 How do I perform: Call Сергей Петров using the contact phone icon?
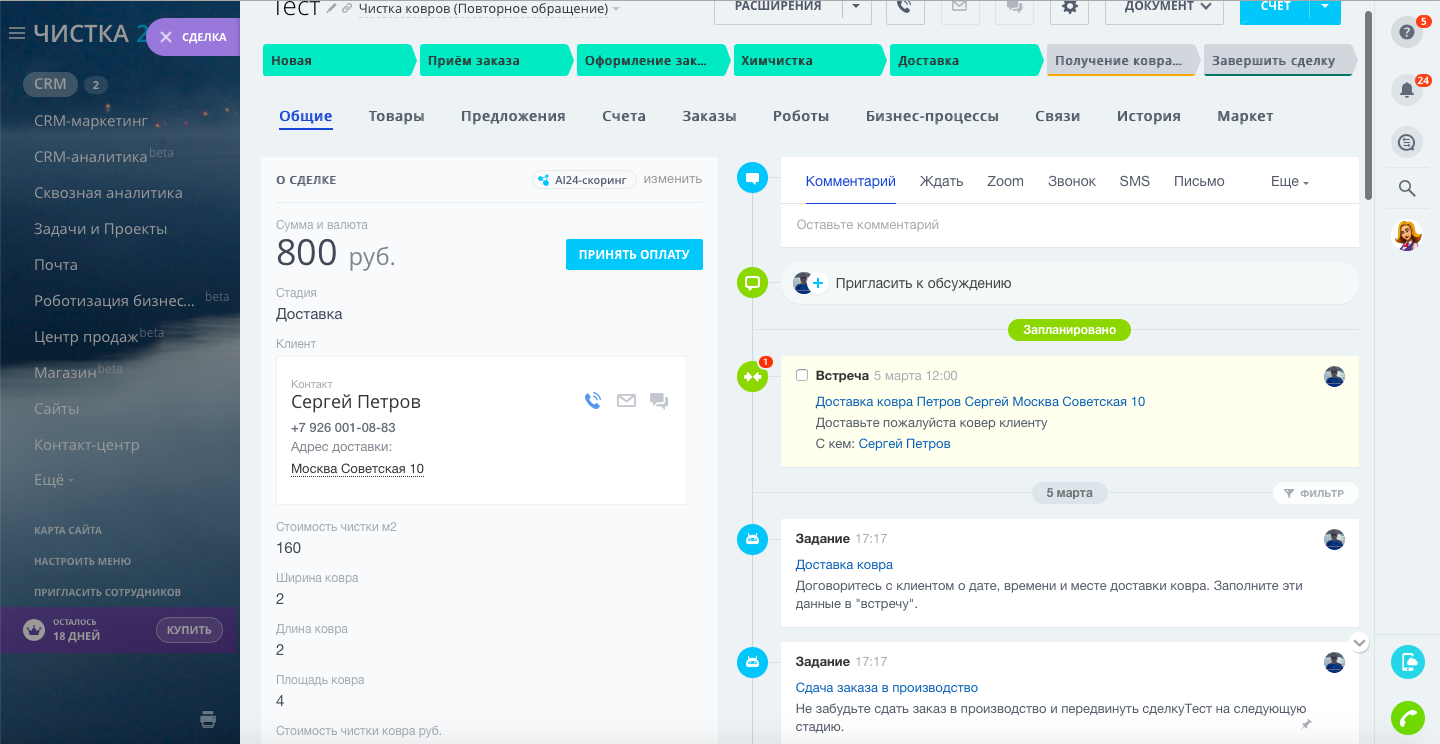[x=593, y=401]
